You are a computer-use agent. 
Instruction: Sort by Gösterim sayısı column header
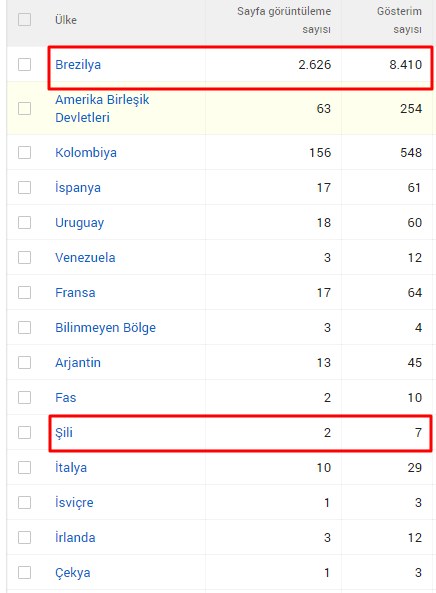coord(399,20)
